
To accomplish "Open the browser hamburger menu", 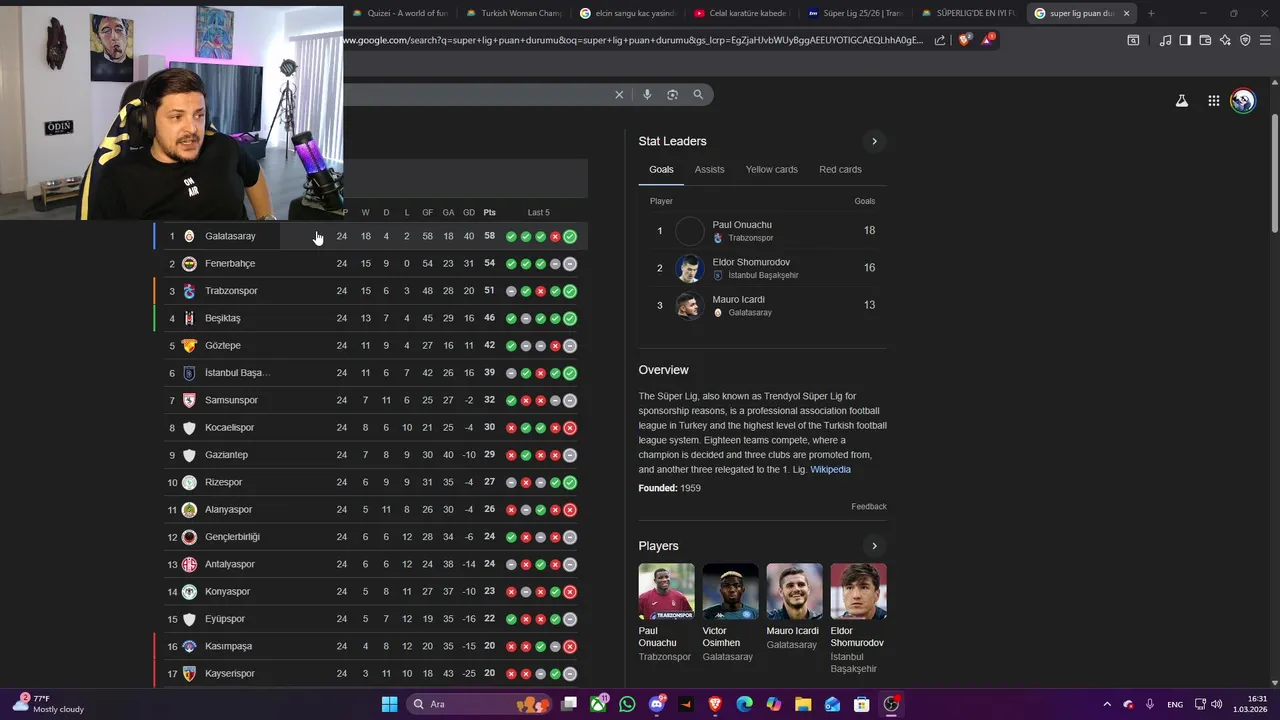I will (x=1266, y=40).
